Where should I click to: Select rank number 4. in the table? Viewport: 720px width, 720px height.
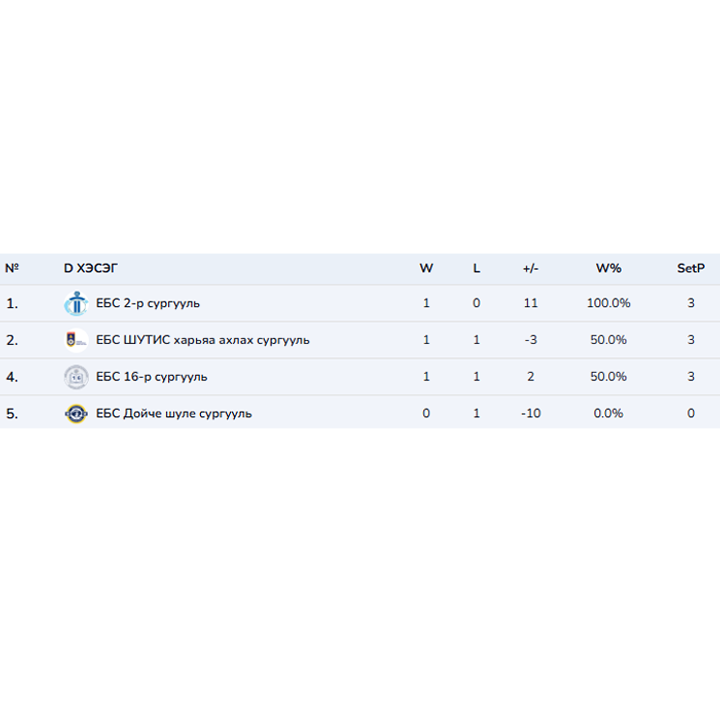pos(12,377)
